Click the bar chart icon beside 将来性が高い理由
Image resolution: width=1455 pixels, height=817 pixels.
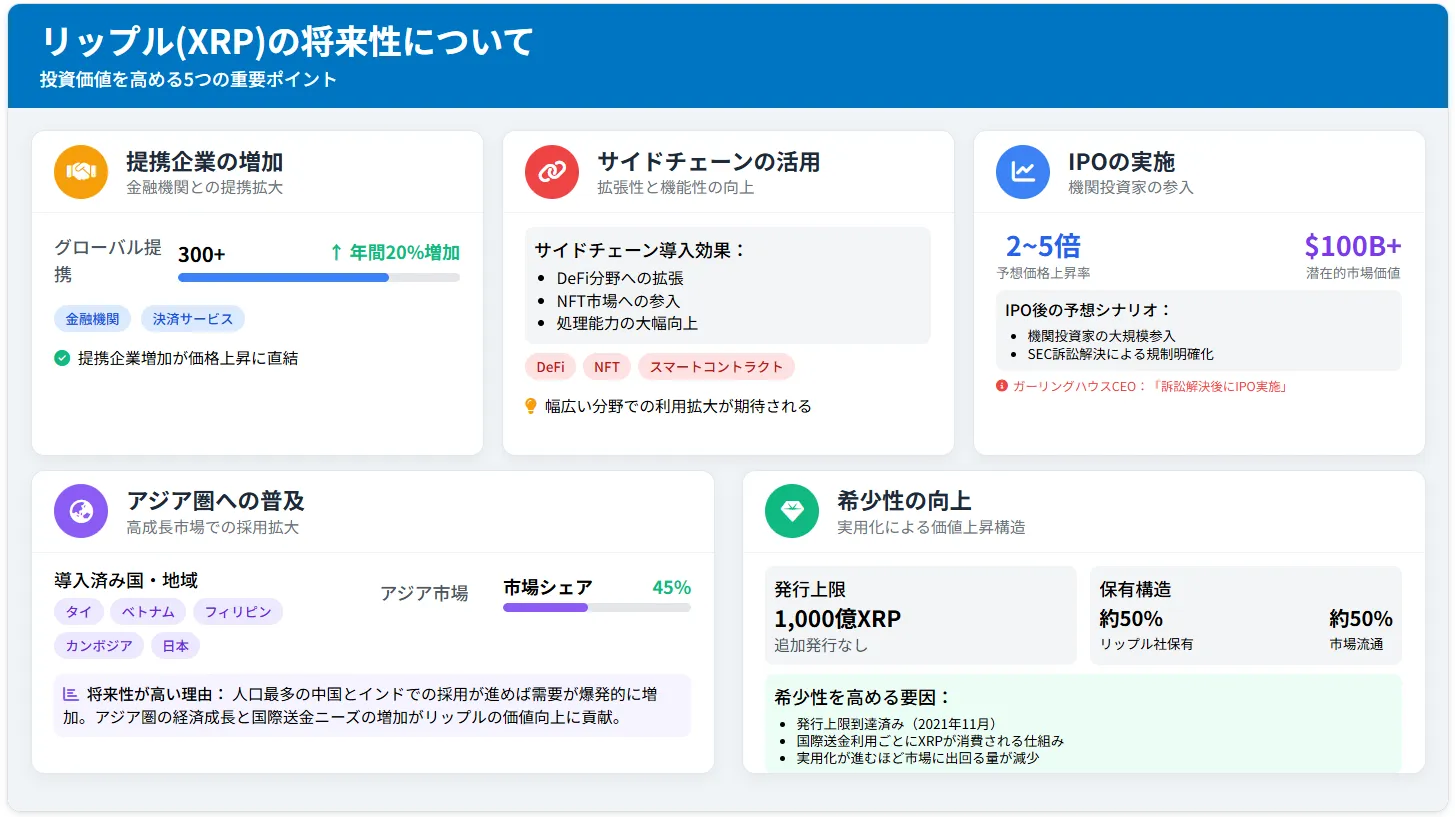[68, 693]
